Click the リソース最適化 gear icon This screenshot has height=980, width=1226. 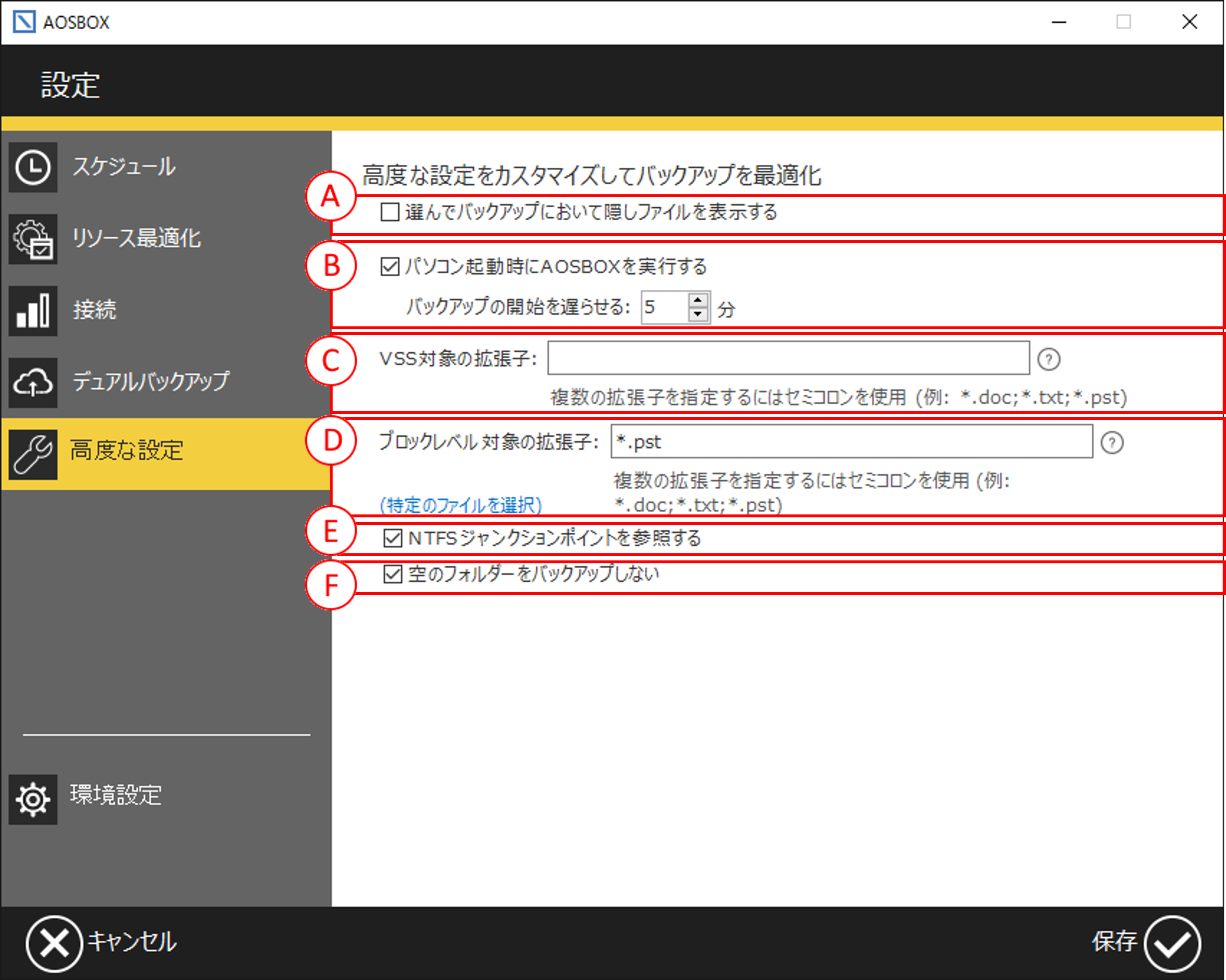pyautogui.click(x=33, y=239)
